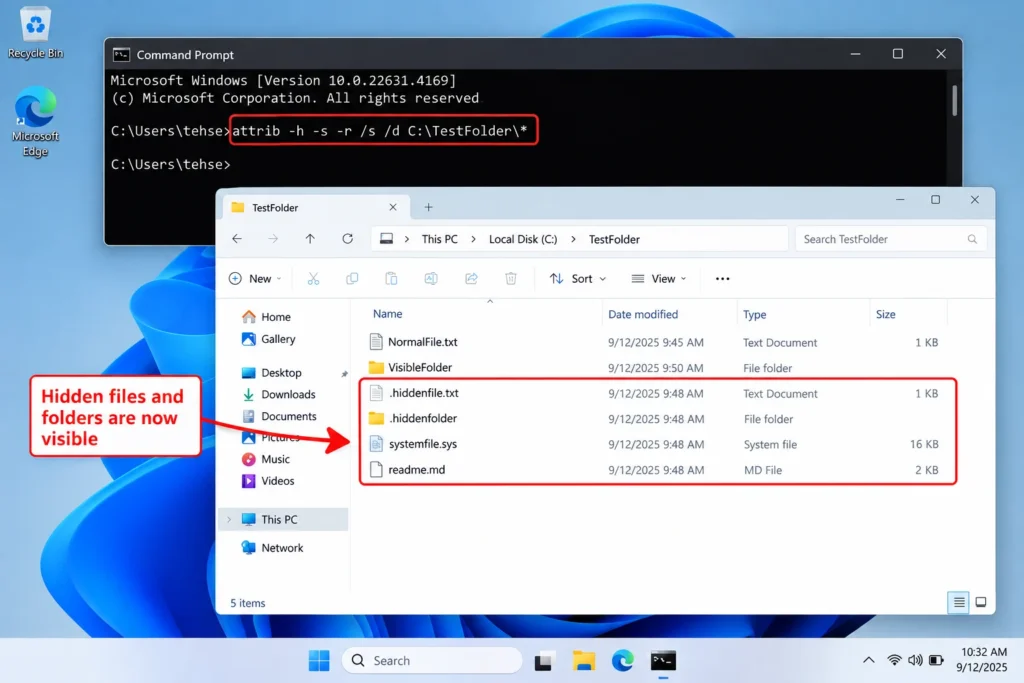This screenshot has width=1024, height=683.
Task: Switch to large icons view in status bar
Action: click(981, 602)
